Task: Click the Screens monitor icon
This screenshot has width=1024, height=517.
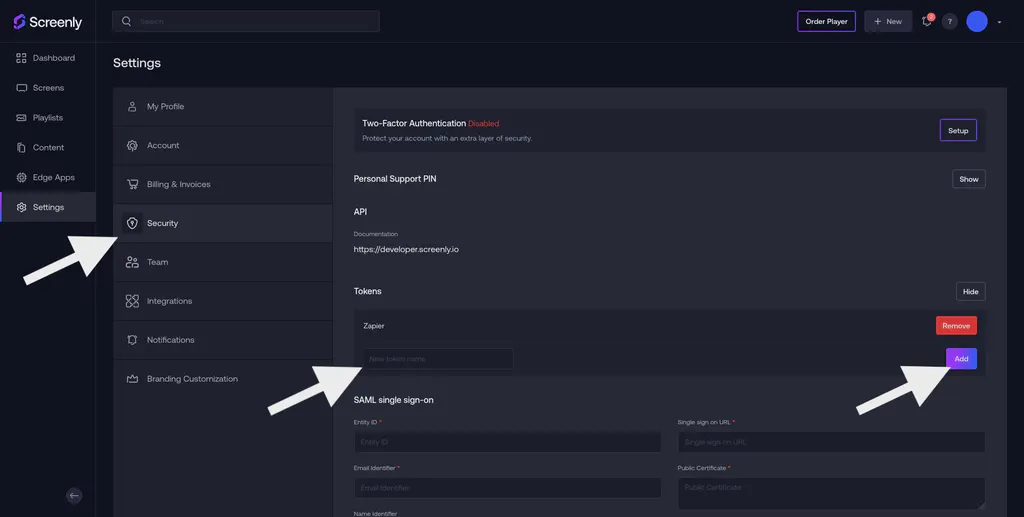Action: 22,88
